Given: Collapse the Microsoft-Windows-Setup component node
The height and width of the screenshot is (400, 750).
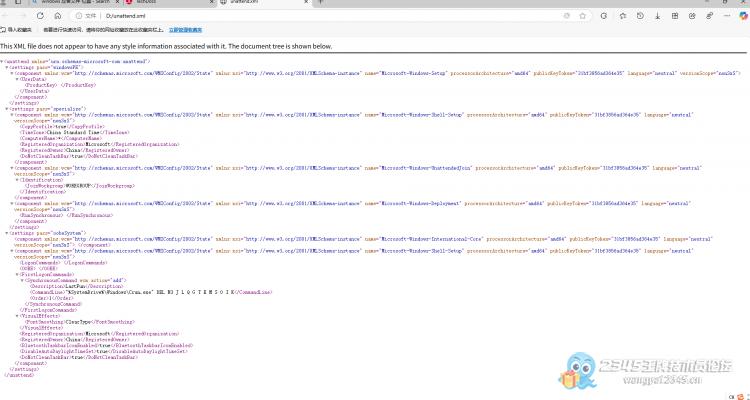Looking at the screenshot, I should (x=12, y=73).
